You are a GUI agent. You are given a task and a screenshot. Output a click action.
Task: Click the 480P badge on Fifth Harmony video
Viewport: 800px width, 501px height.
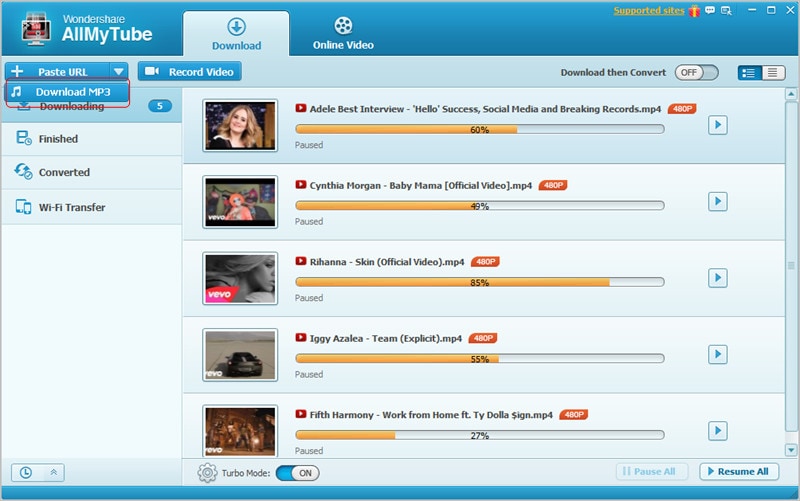click(573, 415)
